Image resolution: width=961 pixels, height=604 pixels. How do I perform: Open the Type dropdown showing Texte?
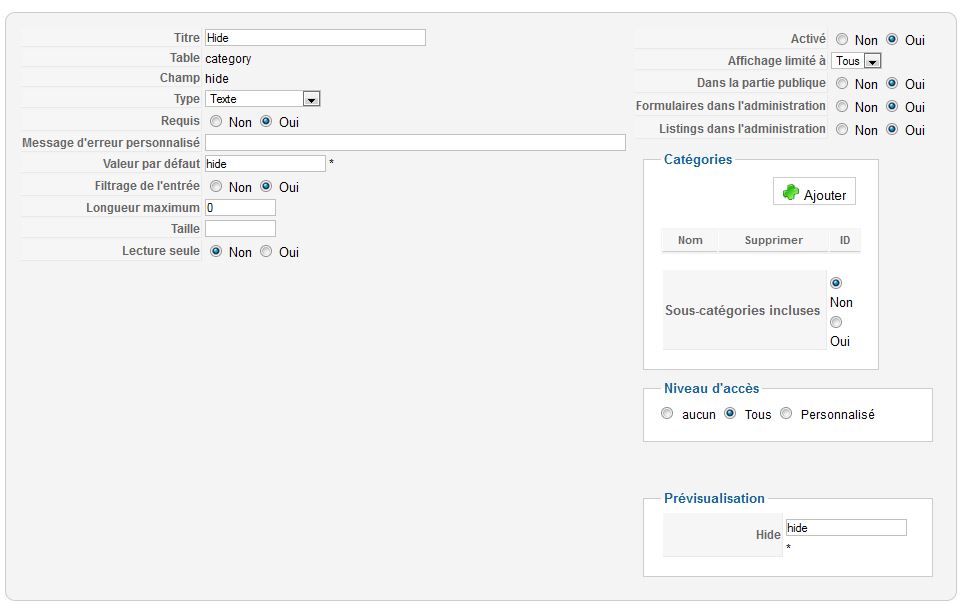262,99
